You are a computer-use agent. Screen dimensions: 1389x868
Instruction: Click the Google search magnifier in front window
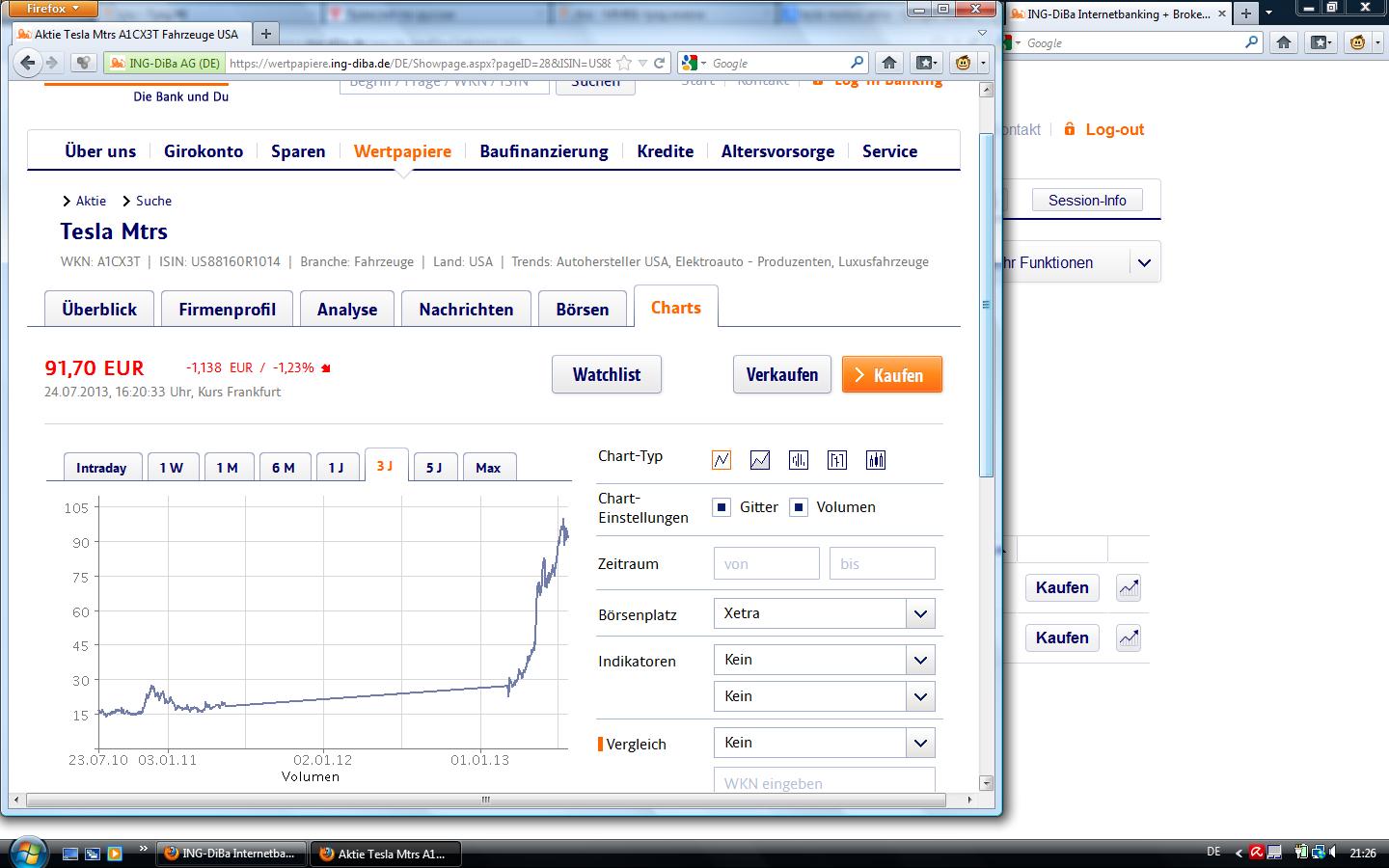pos(857,63)
